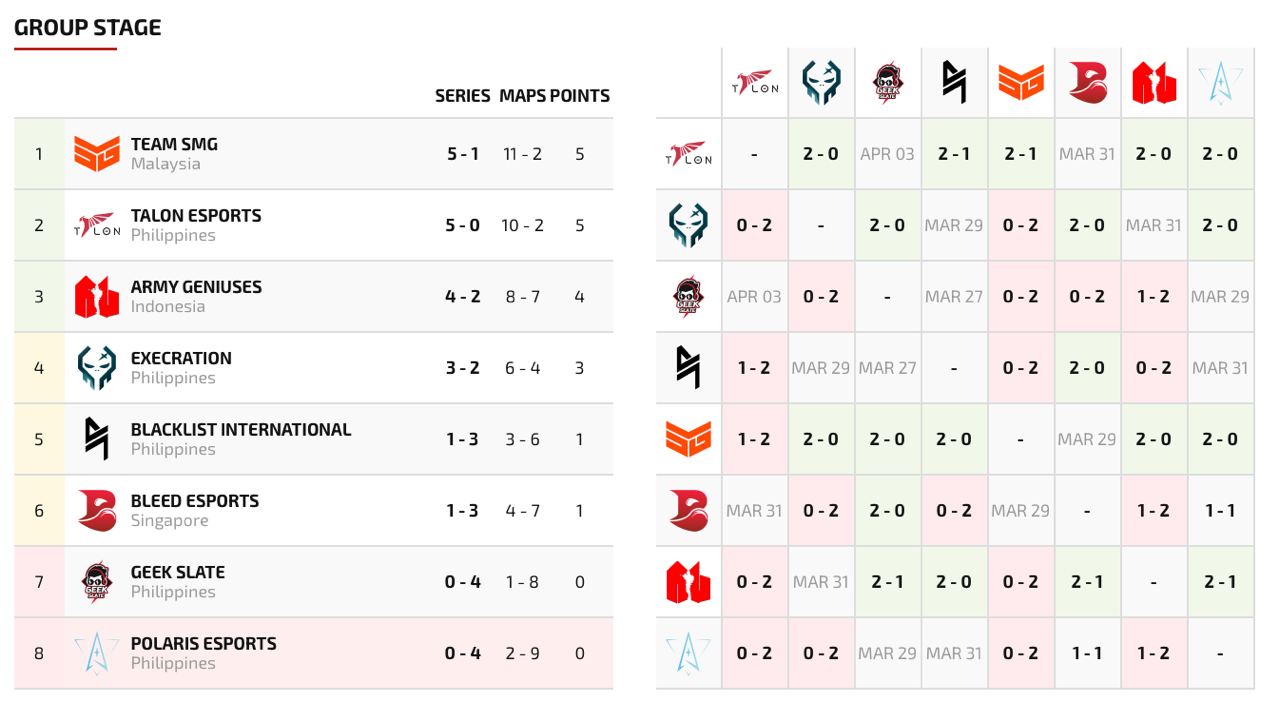The height and width of the screenshot is (702, 1280).
Task: Click Geek Slate logo in standings
Action: (x=97, y=582)
